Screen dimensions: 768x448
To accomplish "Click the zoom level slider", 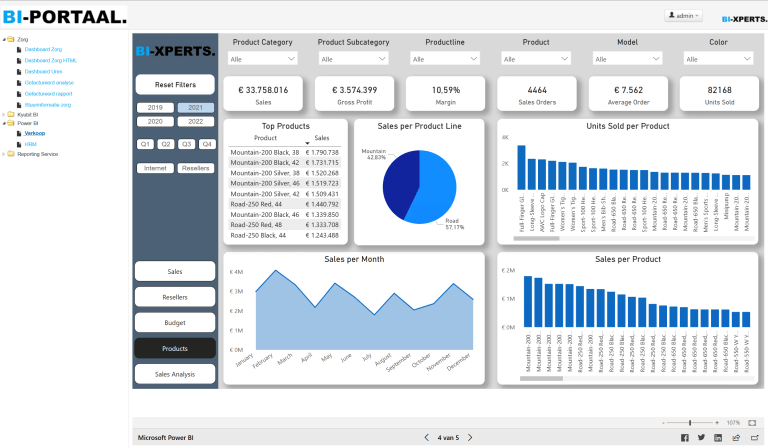I will pyautogui.click(x=690, y=423).
